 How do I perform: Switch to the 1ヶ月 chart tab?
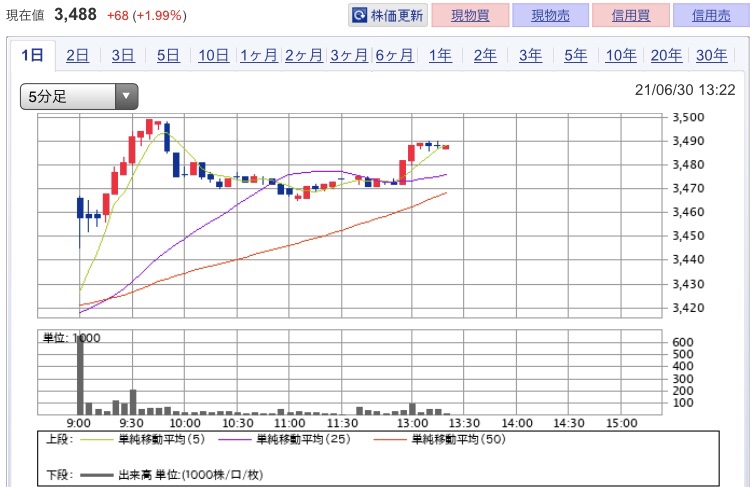pos(258,55)
